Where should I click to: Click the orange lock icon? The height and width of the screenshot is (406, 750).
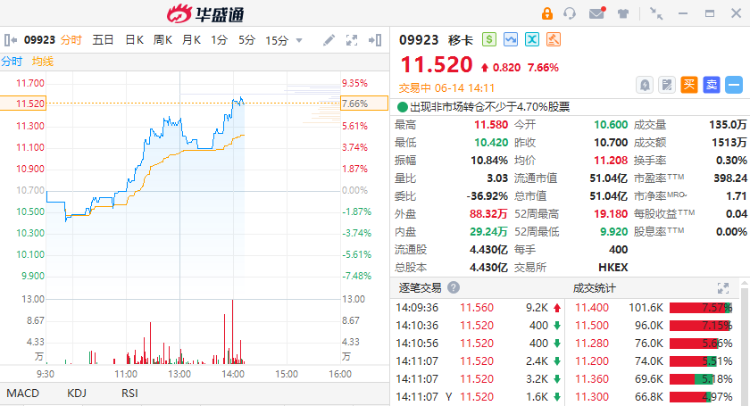click(547, 13)
